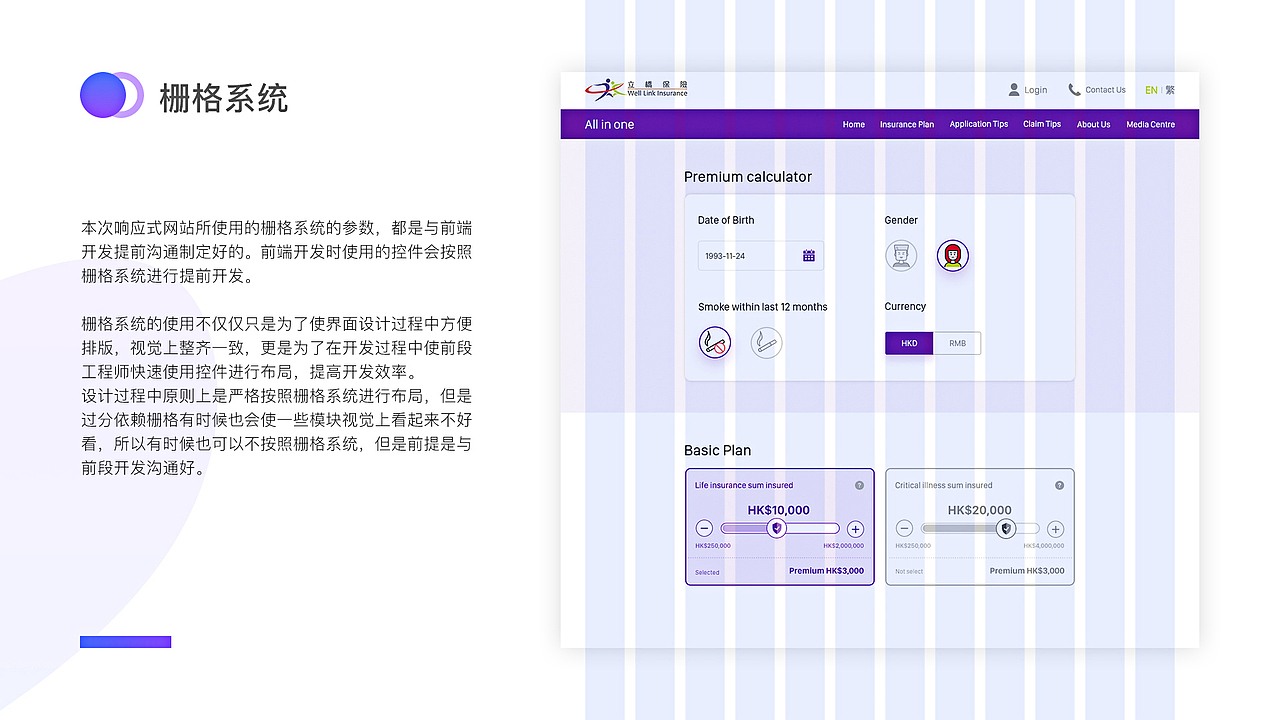Switch language to EN

click(x=1151, y=90)
